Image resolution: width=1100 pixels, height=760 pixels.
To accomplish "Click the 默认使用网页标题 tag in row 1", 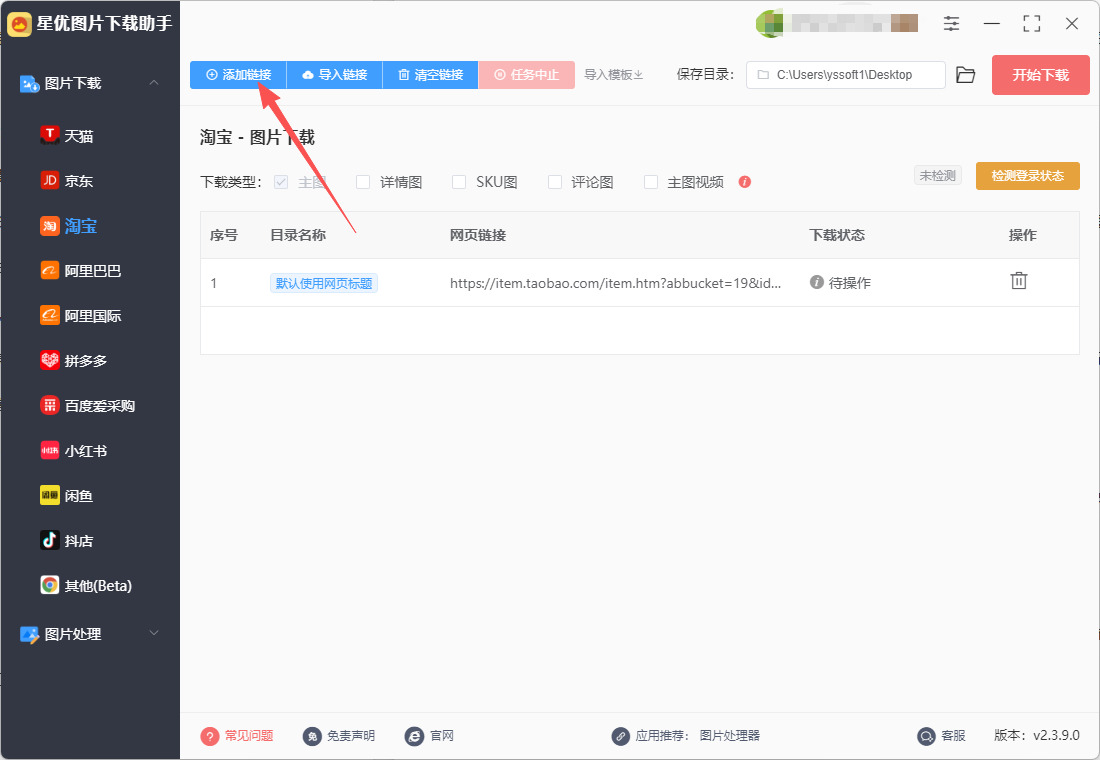I will pos(323,283).
